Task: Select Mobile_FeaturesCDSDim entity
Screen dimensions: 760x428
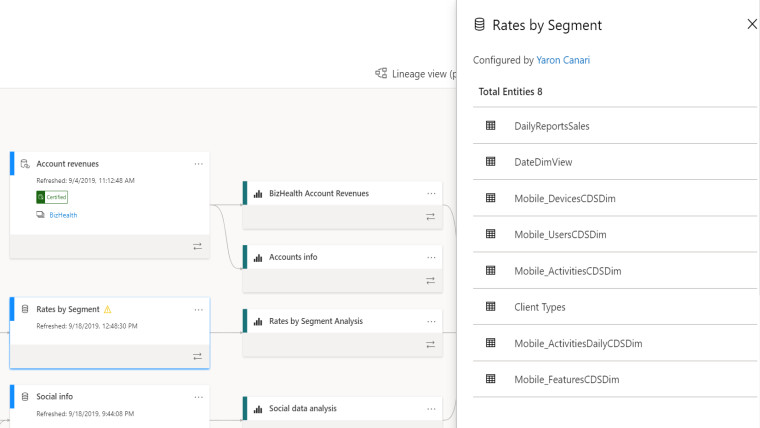Action: click(x=615, y=380)
